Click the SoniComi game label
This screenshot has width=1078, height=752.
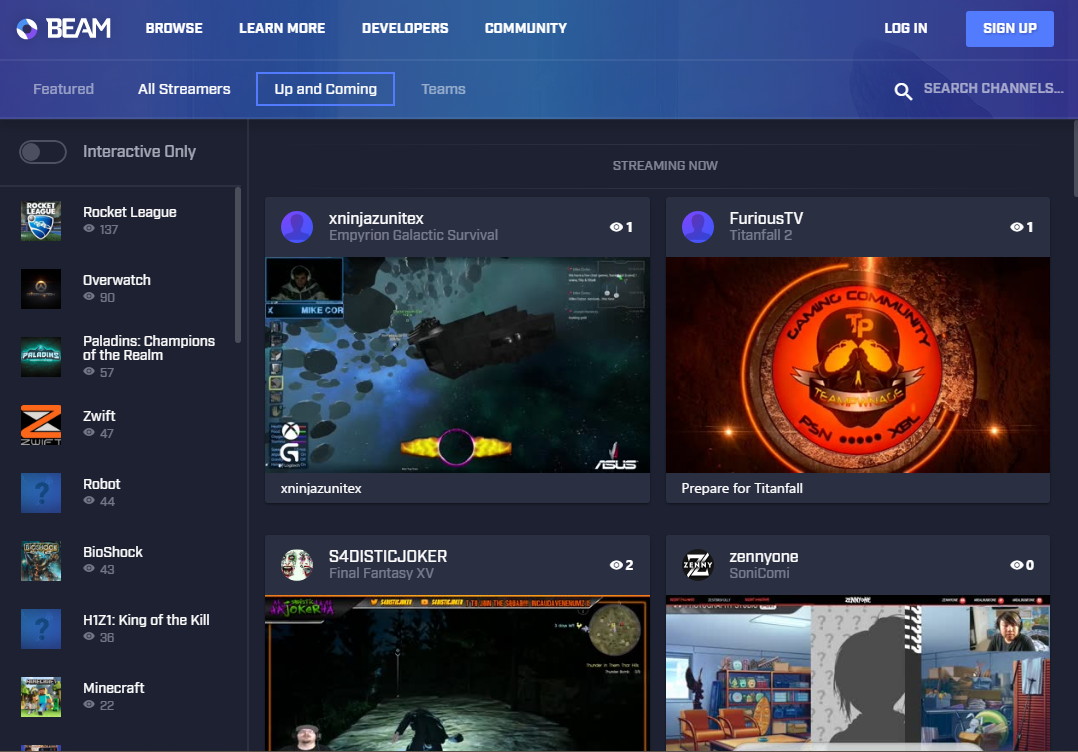[759, 573]
